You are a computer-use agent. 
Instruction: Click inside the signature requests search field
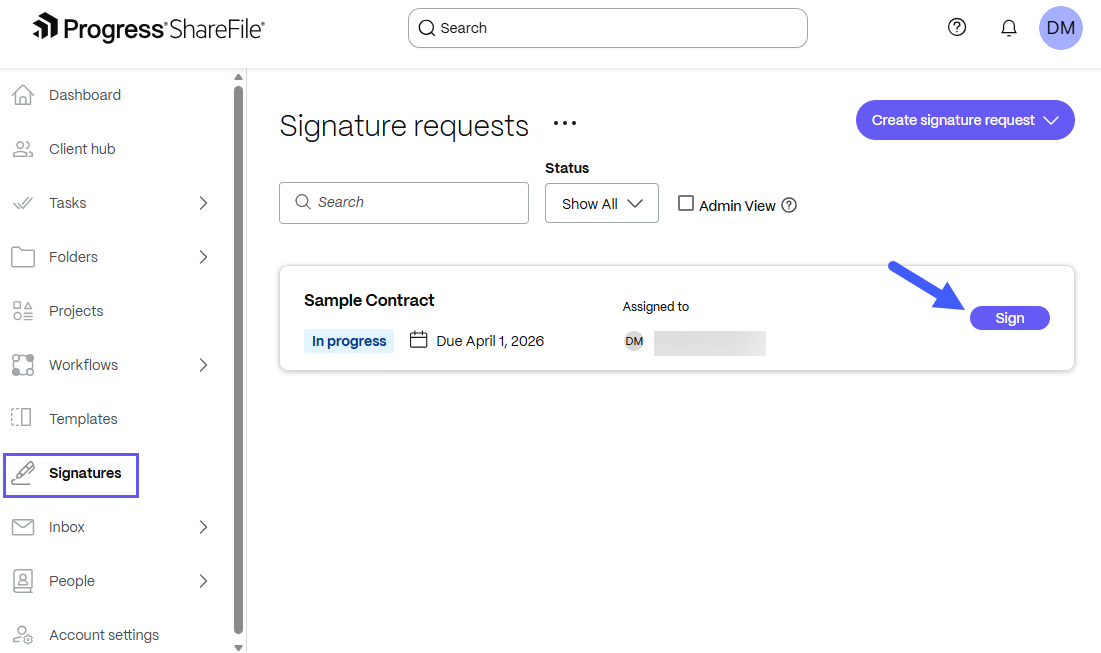(x=403, y=202)
